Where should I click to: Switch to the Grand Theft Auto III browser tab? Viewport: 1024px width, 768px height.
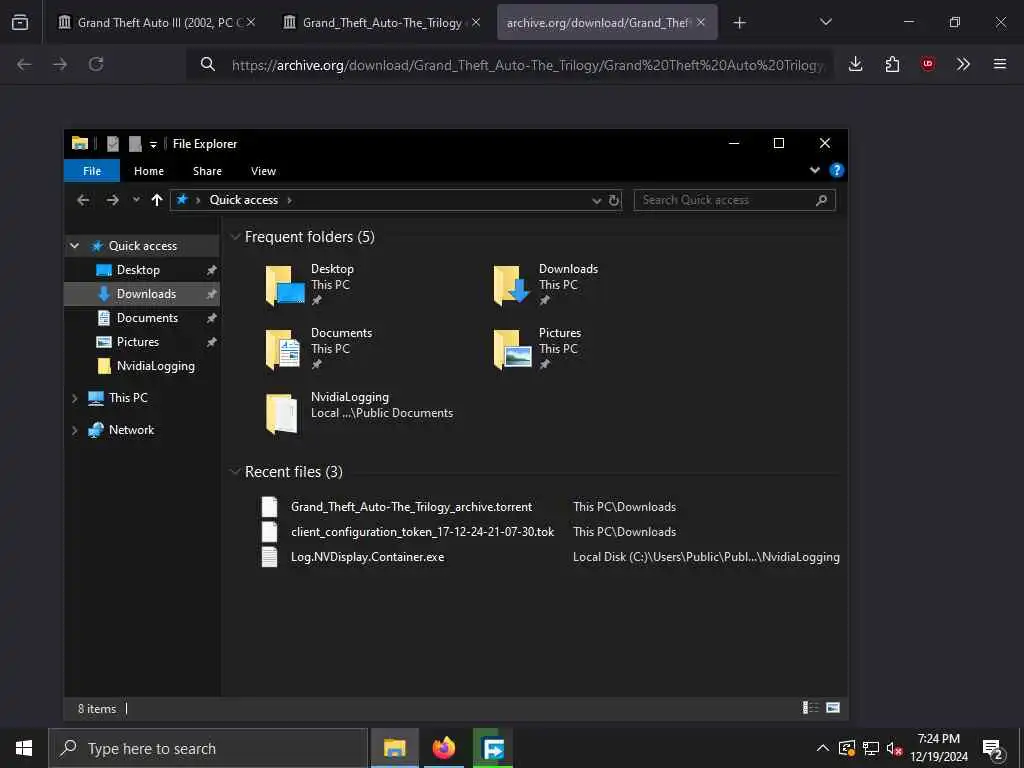153,23
